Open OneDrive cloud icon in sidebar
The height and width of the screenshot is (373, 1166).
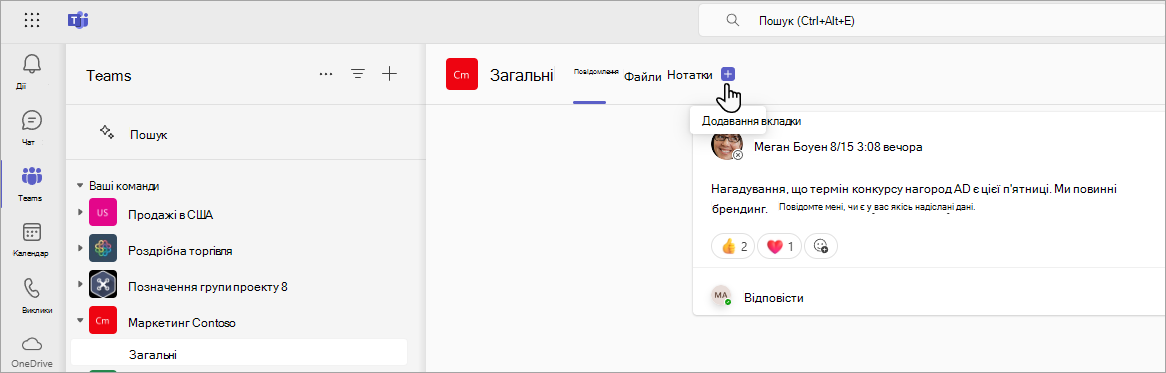pyautogui.click(x=32, y=343)
